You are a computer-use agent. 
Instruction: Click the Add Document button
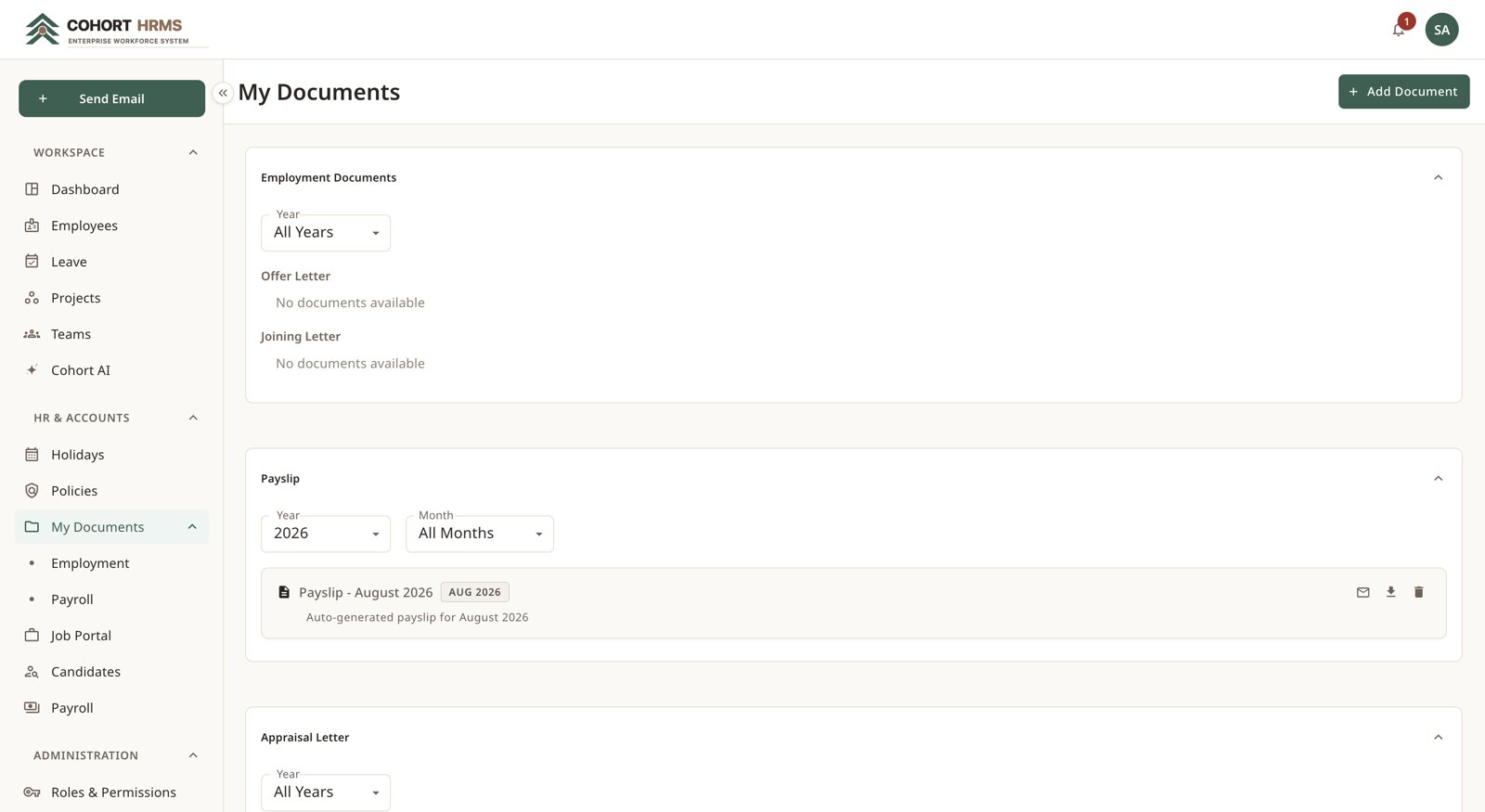pos(1403,92)
